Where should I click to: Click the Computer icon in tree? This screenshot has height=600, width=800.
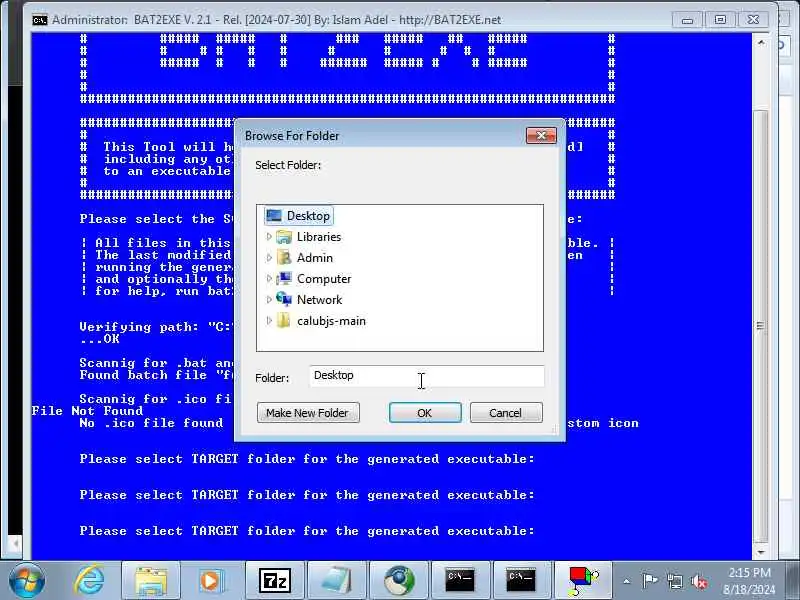(284, 279)
